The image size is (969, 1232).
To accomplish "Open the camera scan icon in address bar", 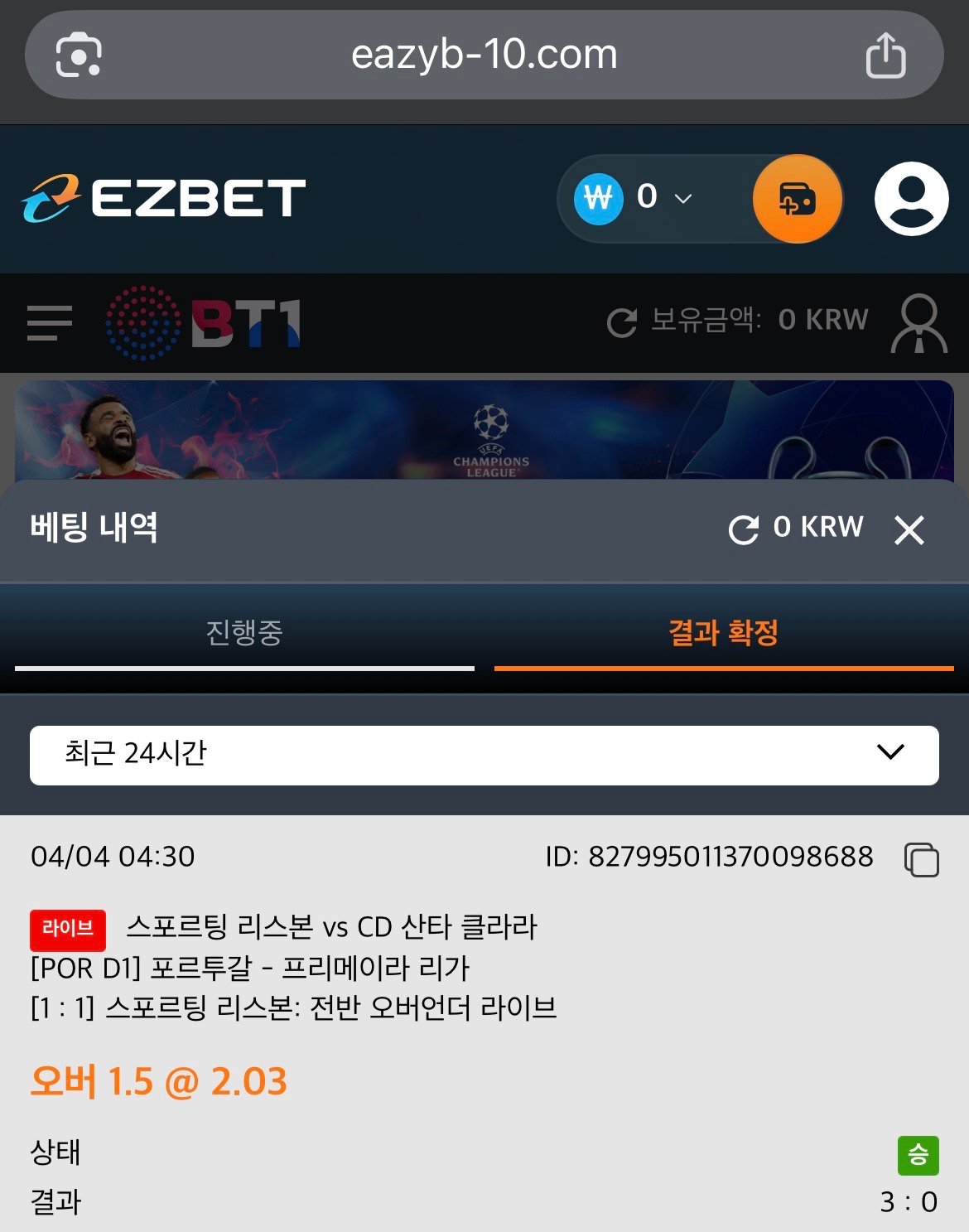I will tap(78, 56).
